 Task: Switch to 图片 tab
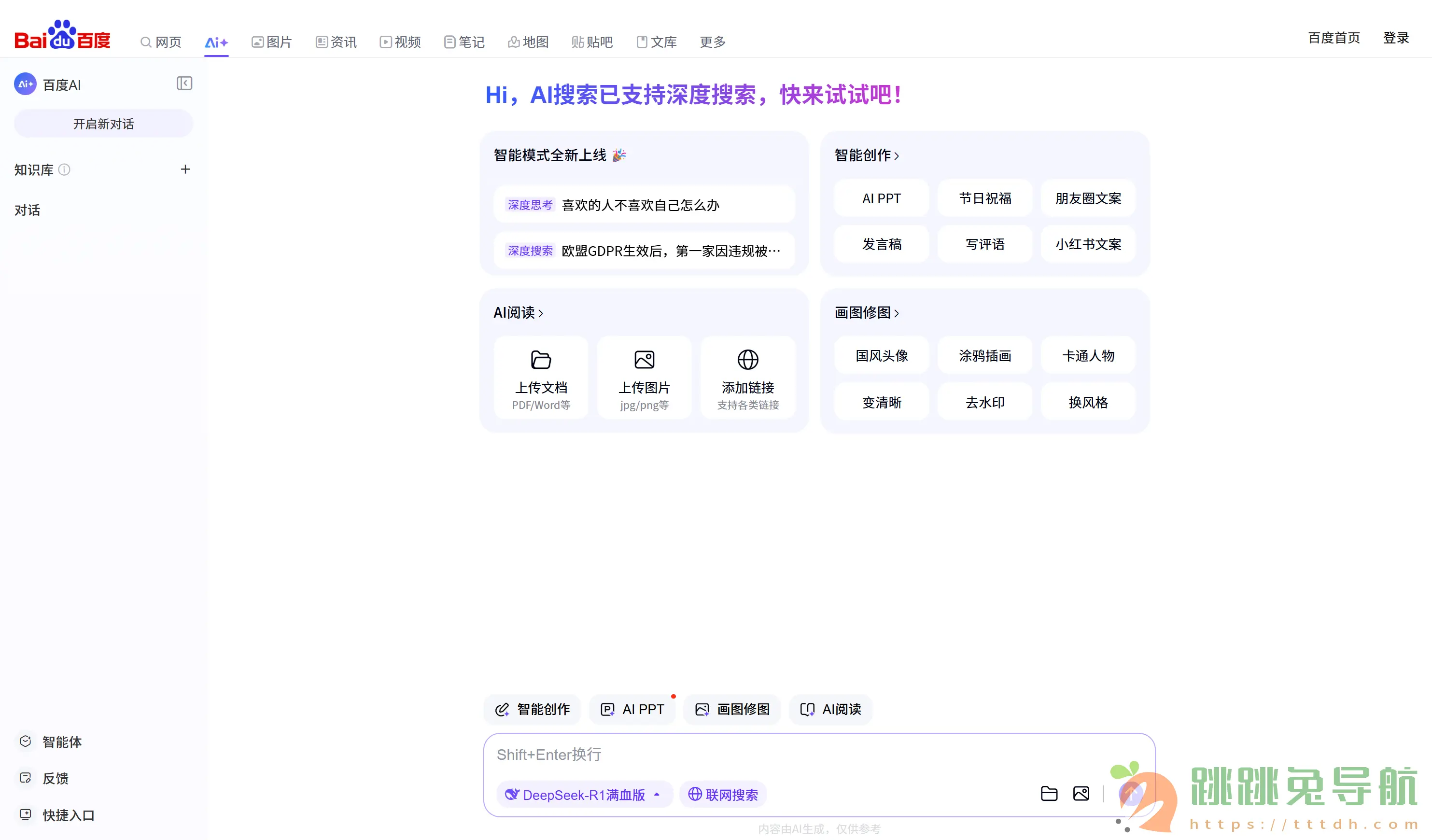click(272, 42)
